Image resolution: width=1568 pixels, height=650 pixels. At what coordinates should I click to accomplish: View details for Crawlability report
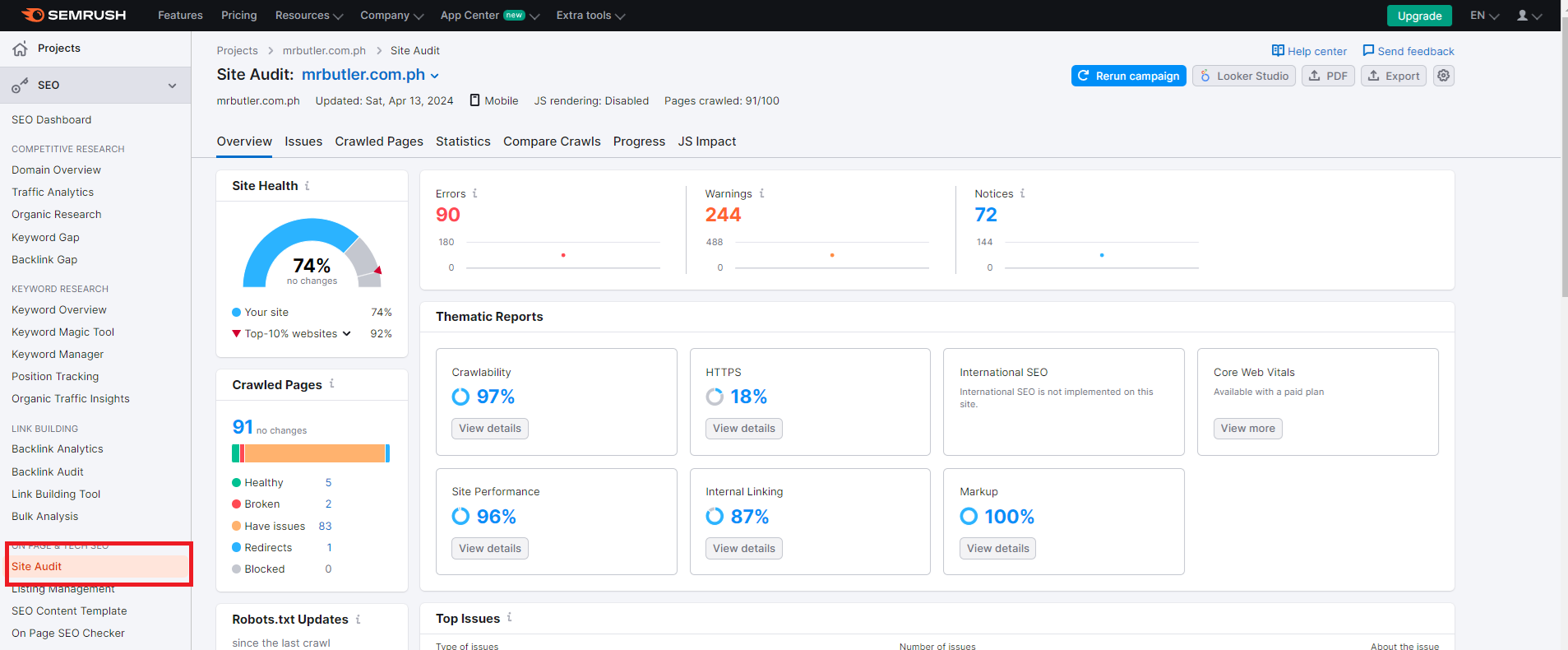(490, 429)
